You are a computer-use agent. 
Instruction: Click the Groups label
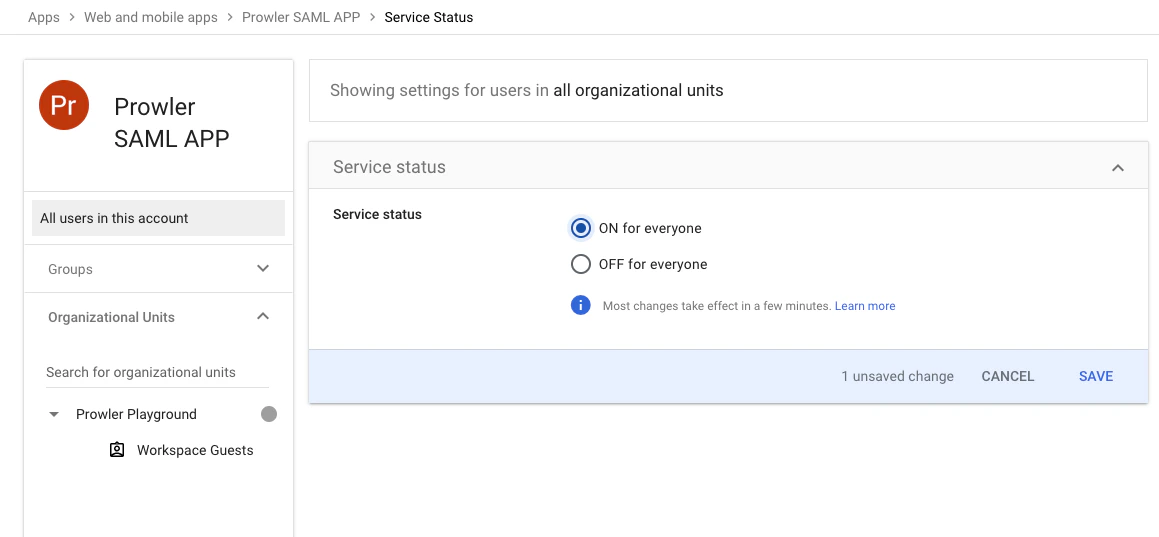tap(70, 269)
